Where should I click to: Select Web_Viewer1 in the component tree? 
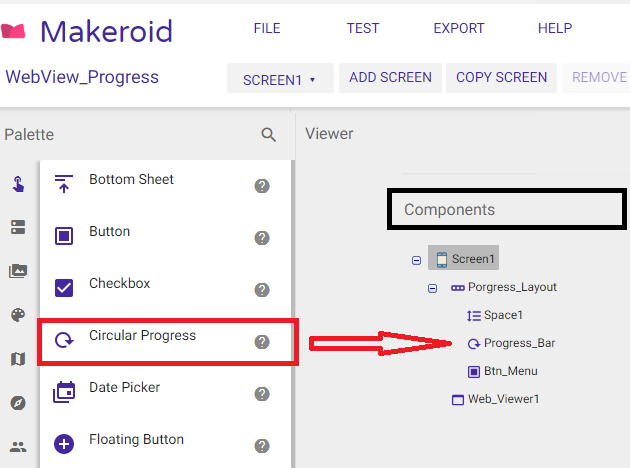(503, 399)
